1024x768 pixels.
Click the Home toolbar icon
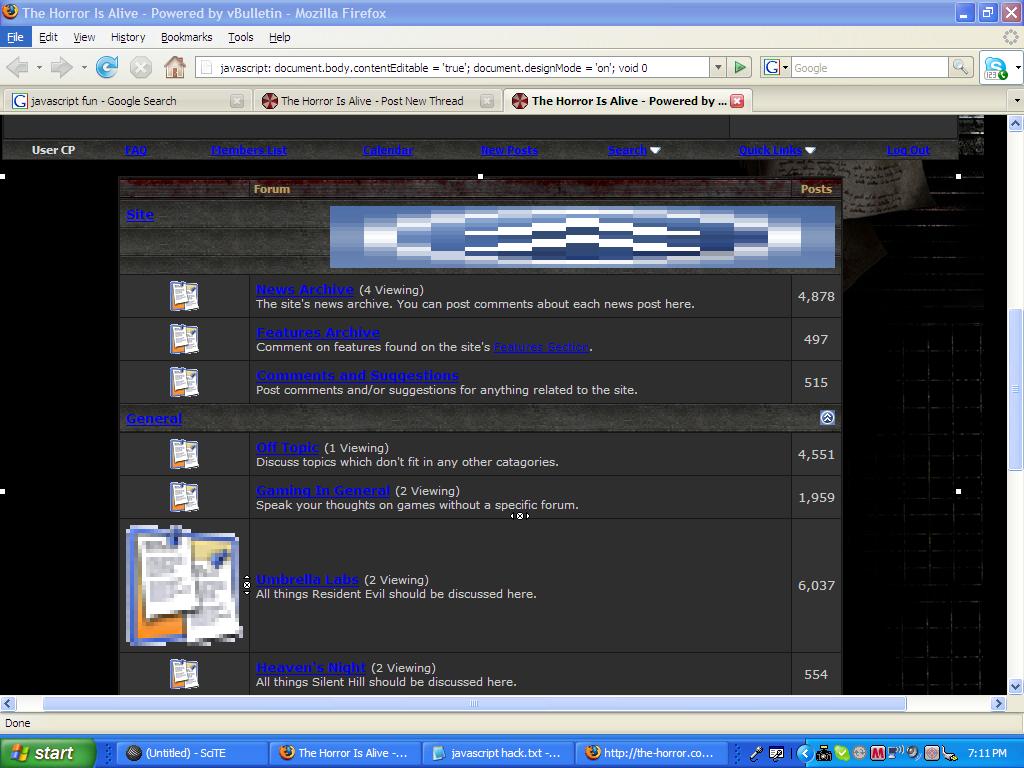pyautogui.click(x=174, y=67)
